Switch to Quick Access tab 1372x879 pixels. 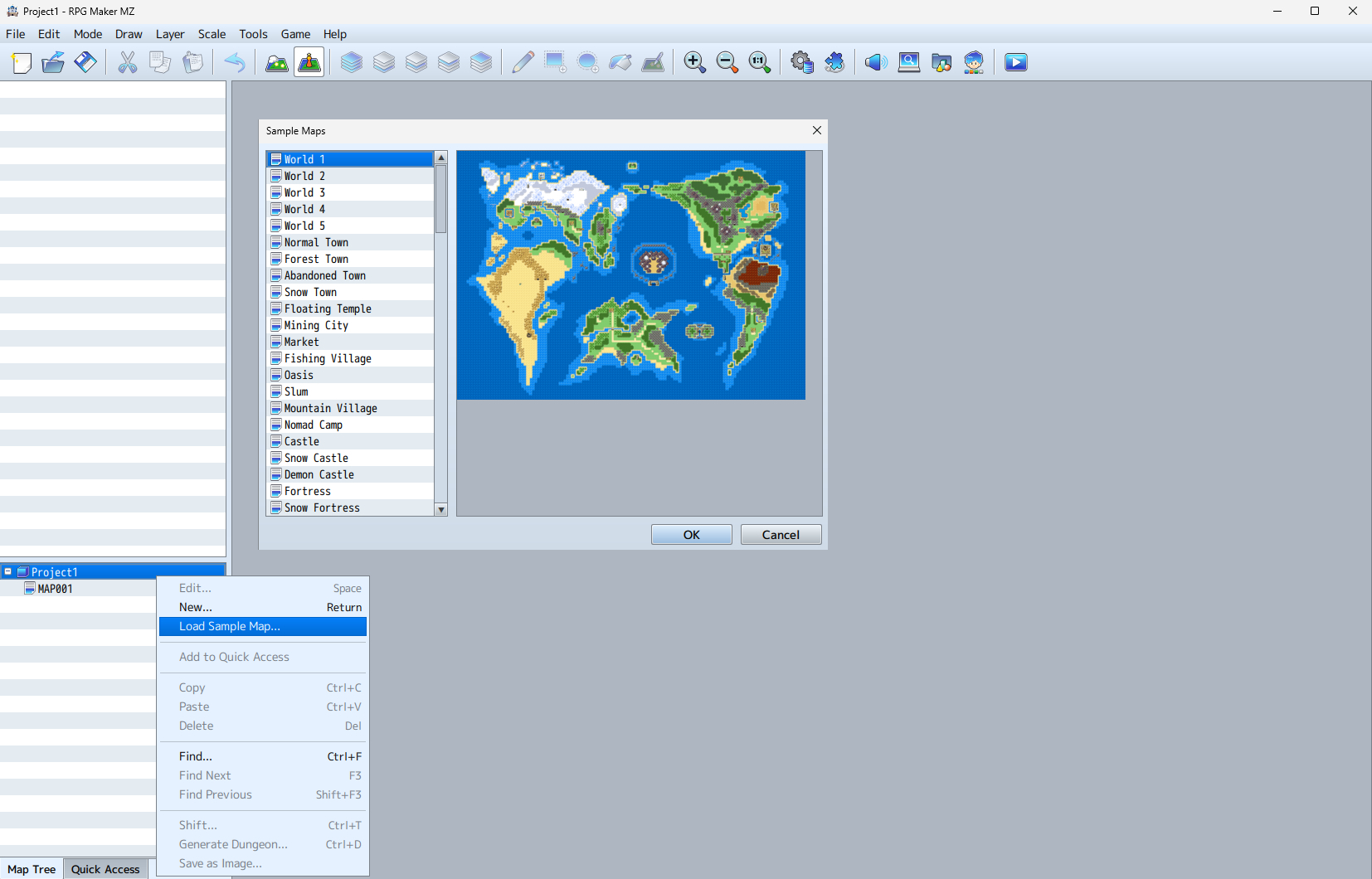pos(105,869)
